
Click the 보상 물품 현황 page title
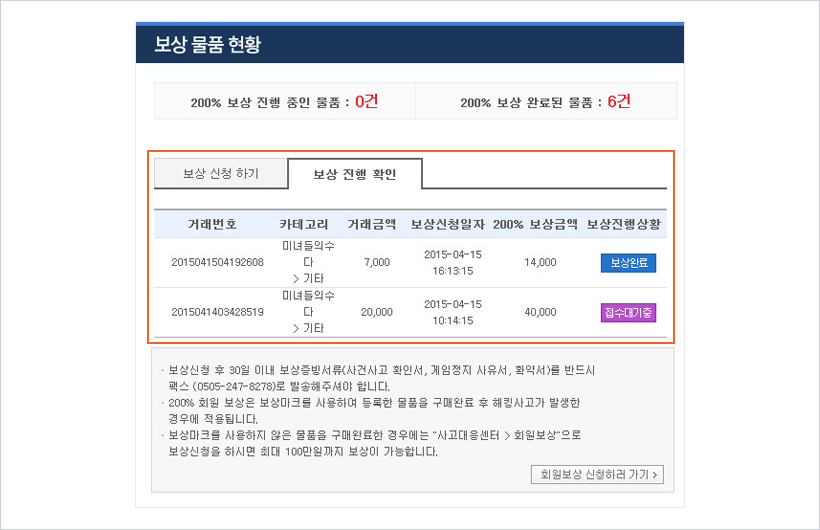click(x=208, y=45)
